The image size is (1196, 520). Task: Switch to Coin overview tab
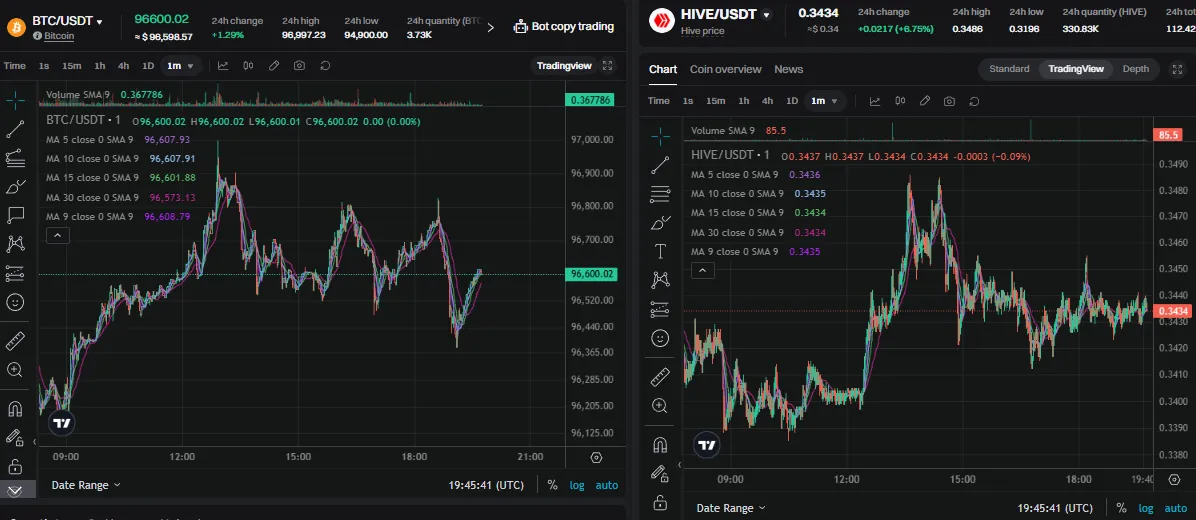[x=725, y=69]
